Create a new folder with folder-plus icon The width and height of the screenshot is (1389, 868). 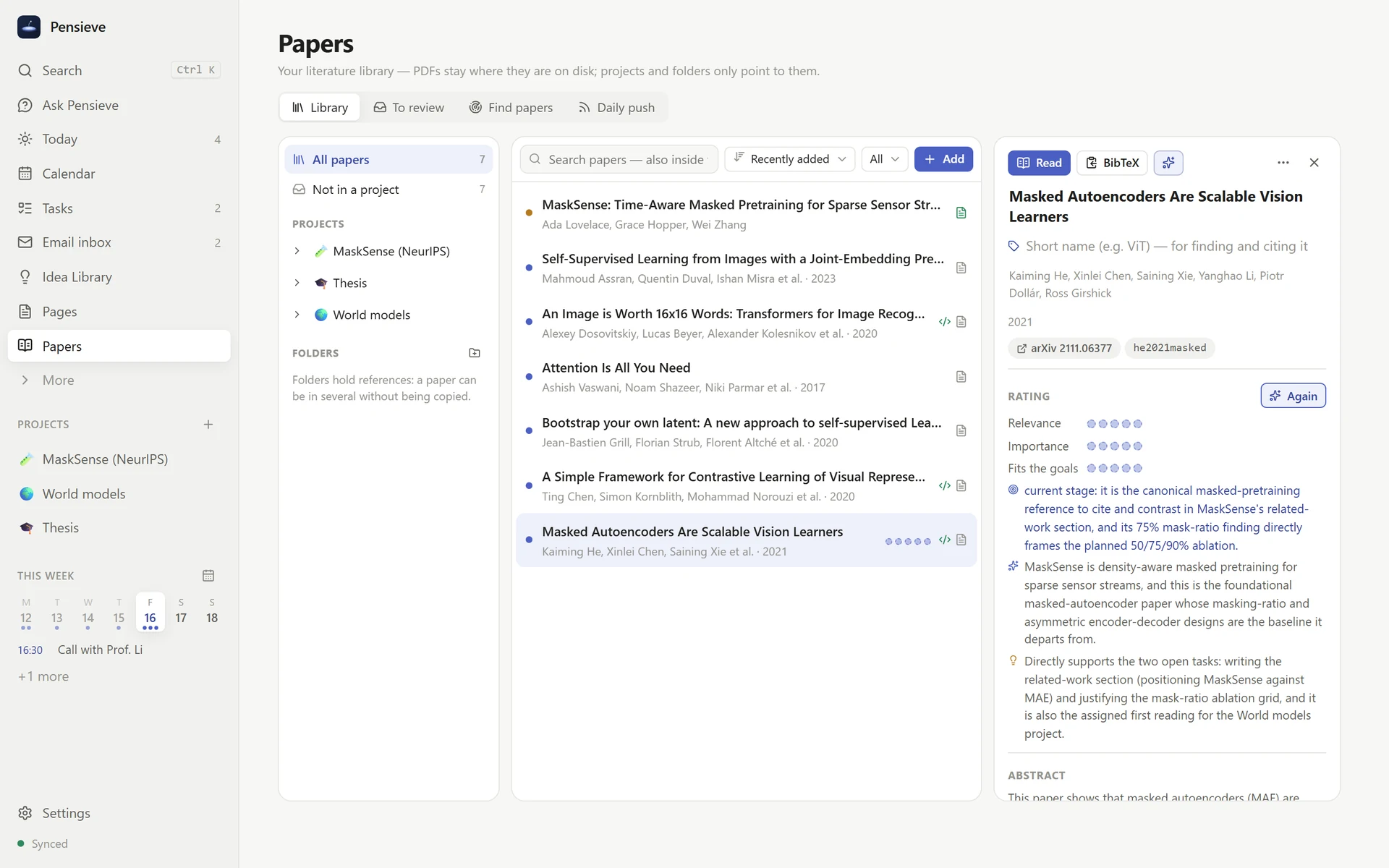[x=475, y=353]
